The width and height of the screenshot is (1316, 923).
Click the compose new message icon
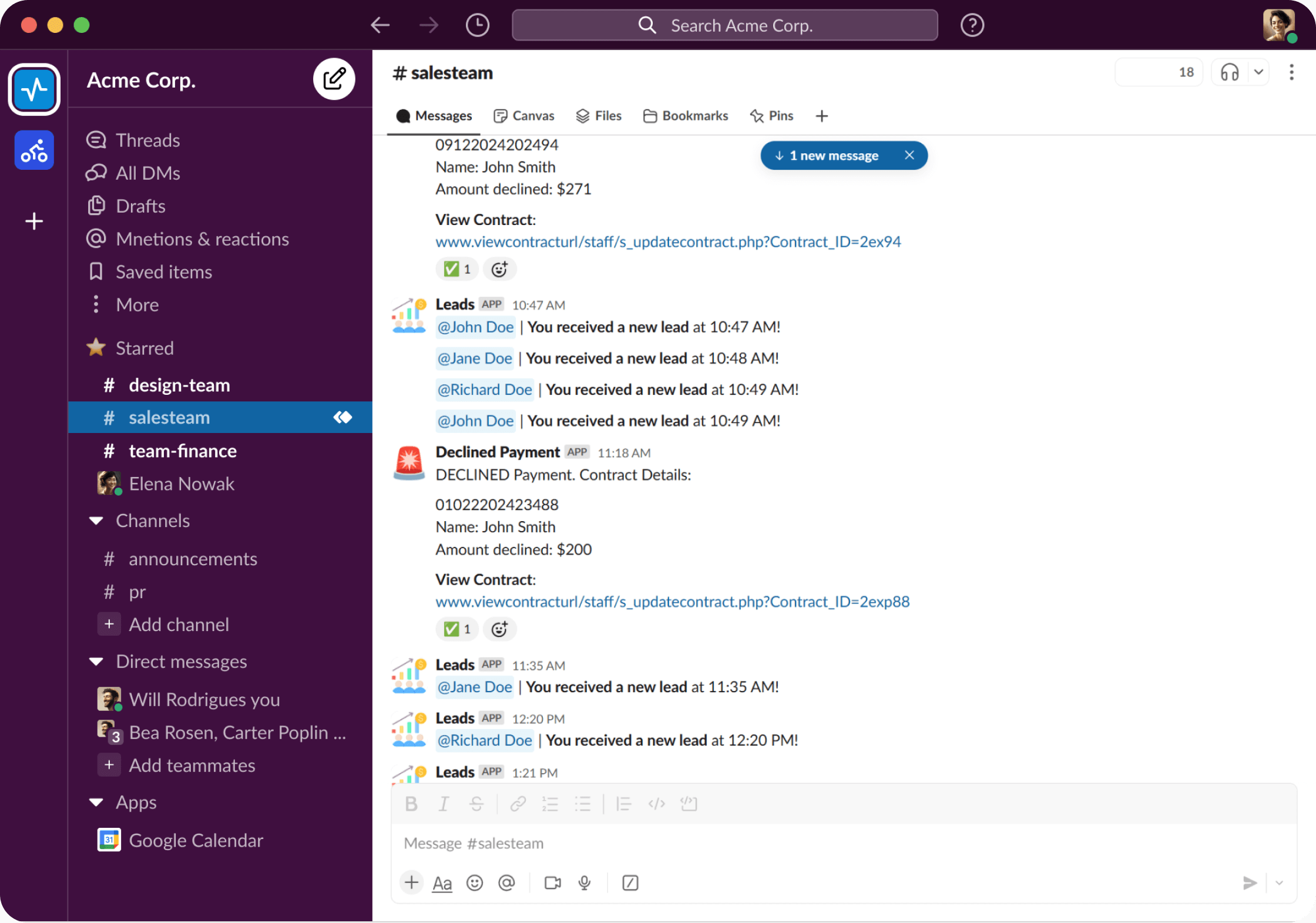(334, 79)
